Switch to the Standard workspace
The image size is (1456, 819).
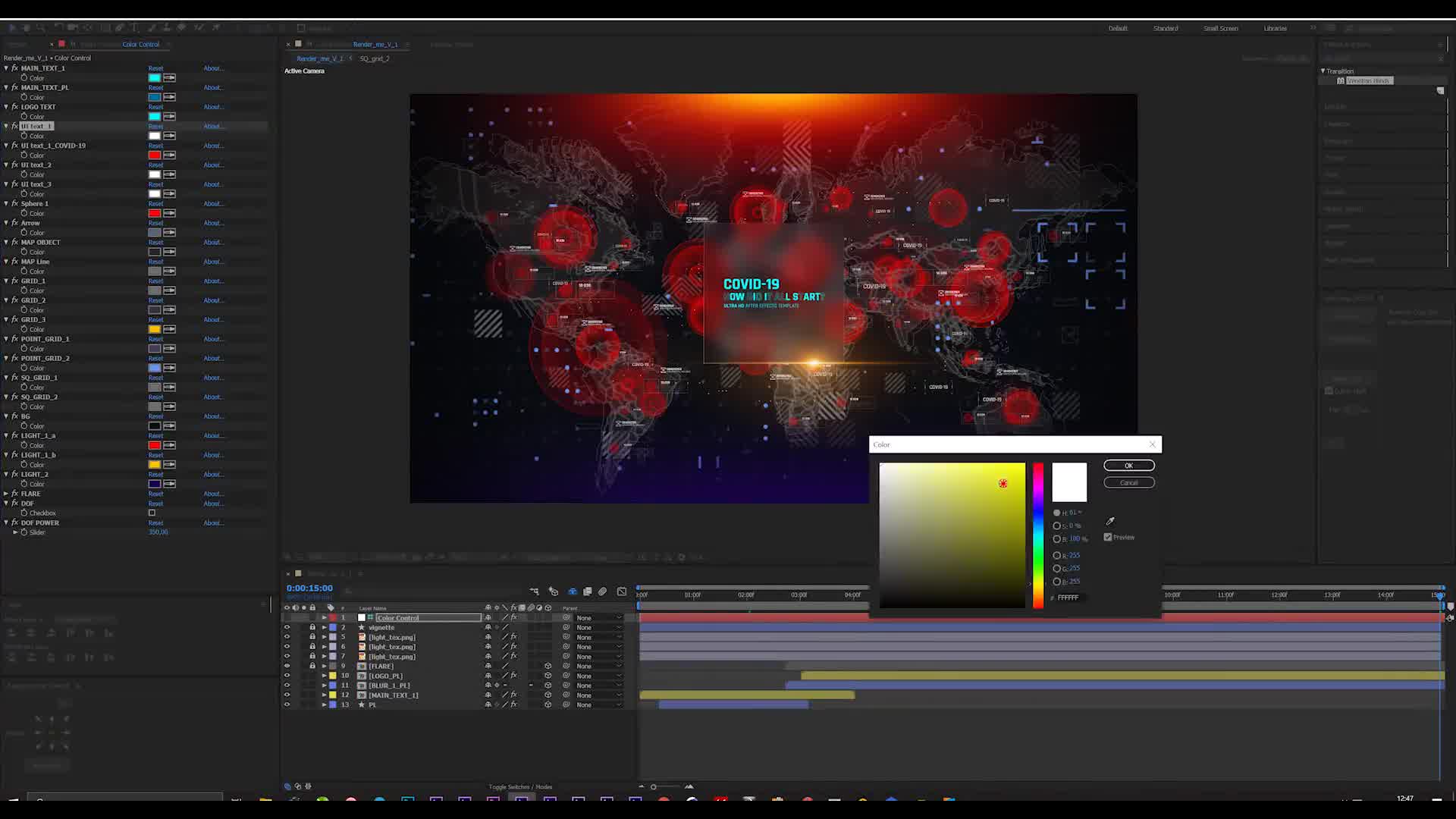point(1166,28)
